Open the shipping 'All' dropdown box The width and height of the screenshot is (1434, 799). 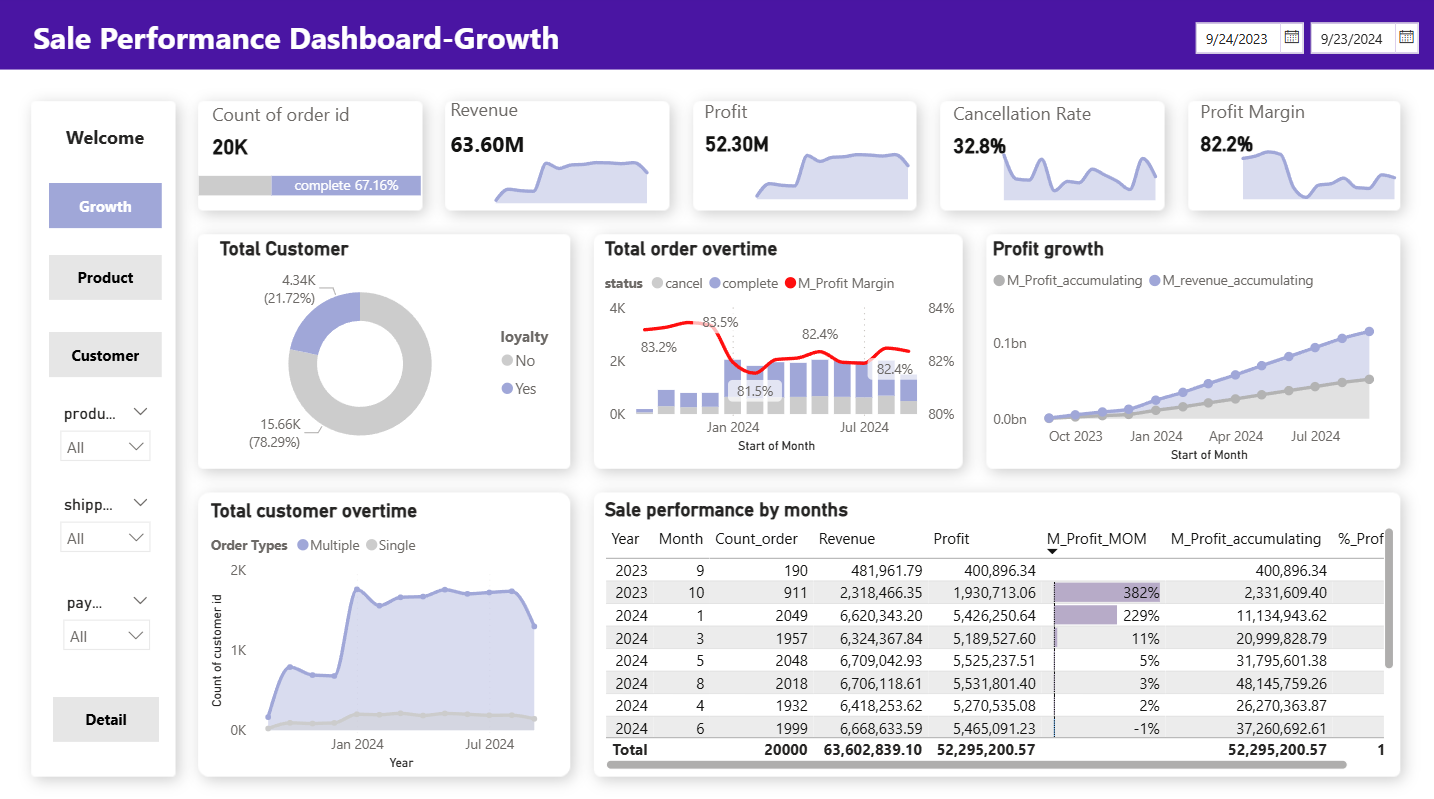(105, 538)
